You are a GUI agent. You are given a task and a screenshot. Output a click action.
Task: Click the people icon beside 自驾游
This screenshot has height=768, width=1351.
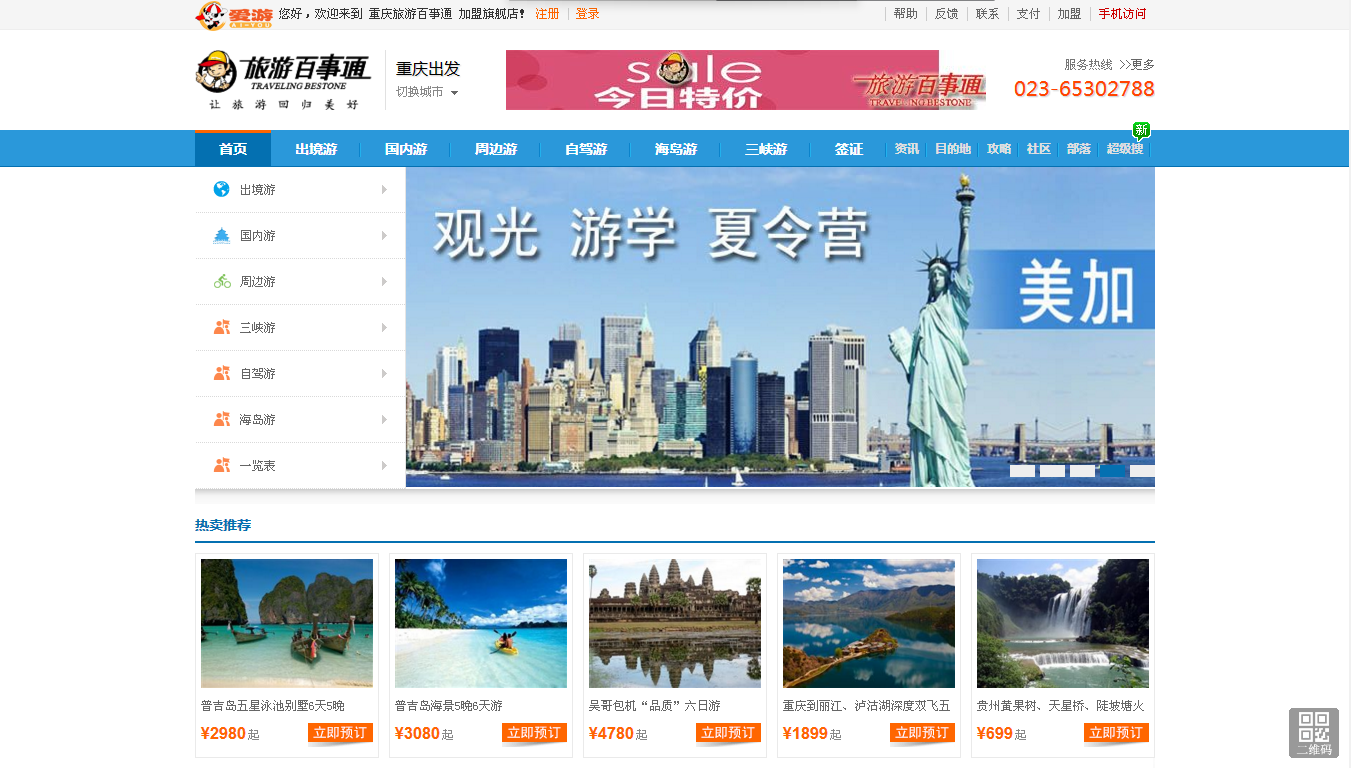pyautogui.click(x=222, y=373)
